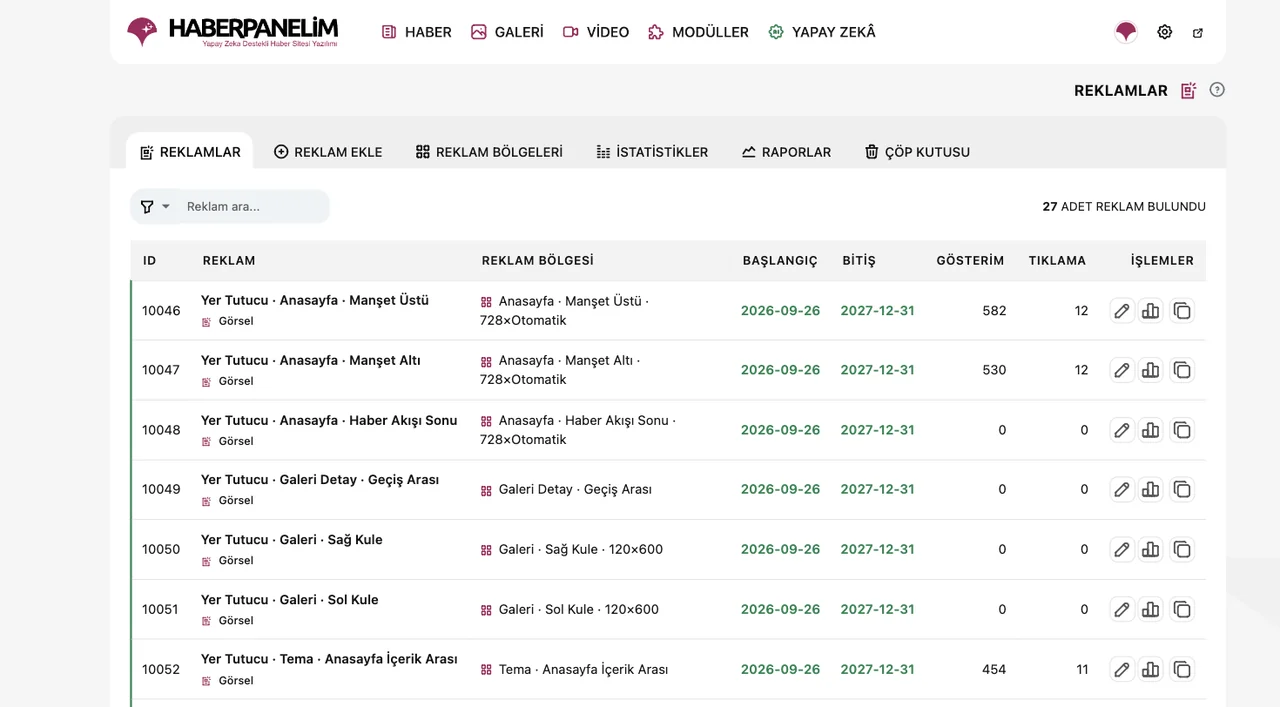Go to REKLAM EKLE tab
This screenshot has height=707, width=1280.
[x=328, y=152]
